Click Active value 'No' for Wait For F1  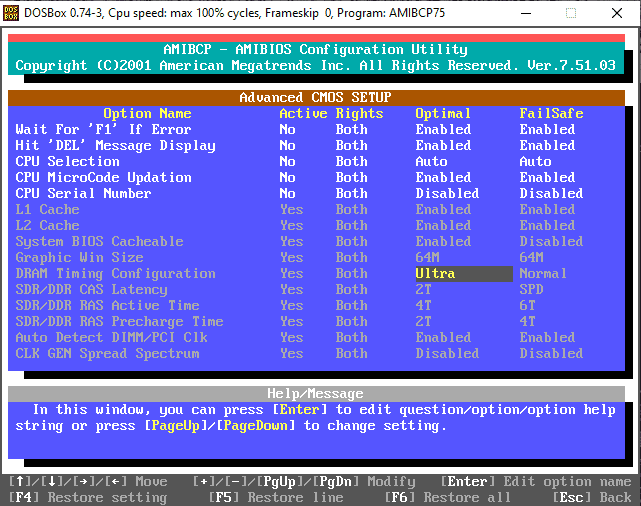pyautogui.click(x=287, y=130)
